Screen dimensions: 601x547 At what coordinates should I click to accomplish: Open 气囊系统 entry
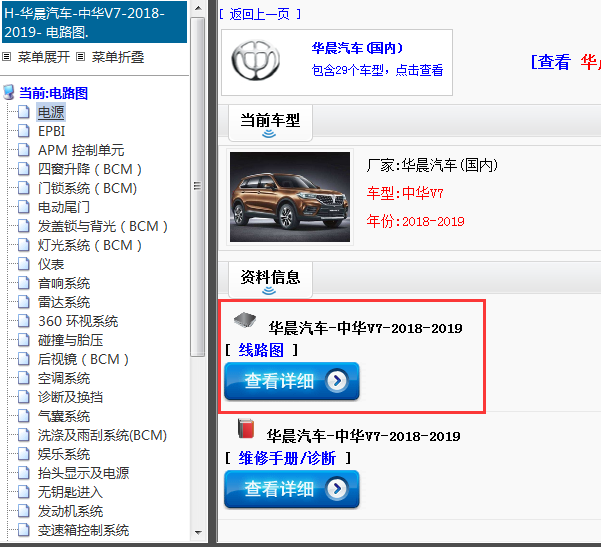(x=64, y=416)
